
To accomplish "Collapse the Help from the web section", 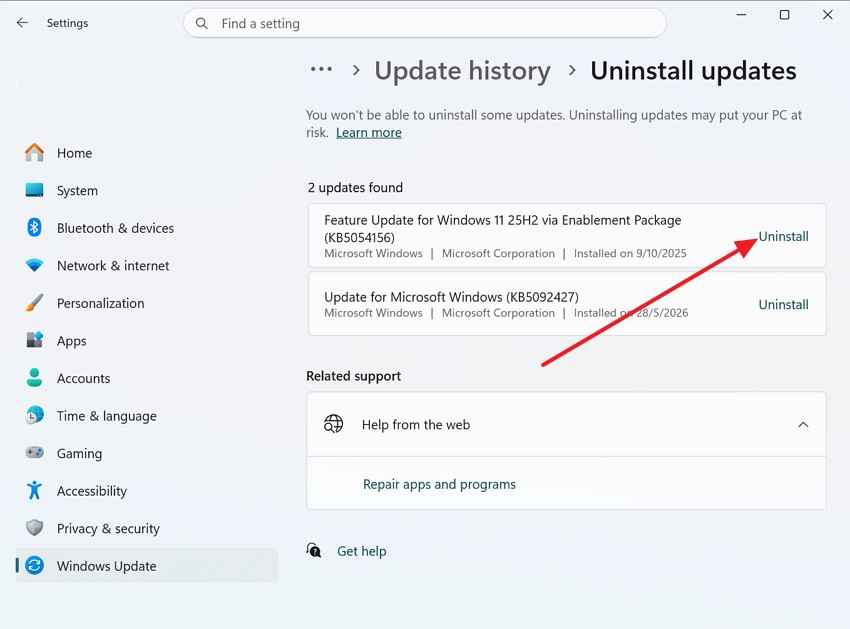I will click(803, 425).
